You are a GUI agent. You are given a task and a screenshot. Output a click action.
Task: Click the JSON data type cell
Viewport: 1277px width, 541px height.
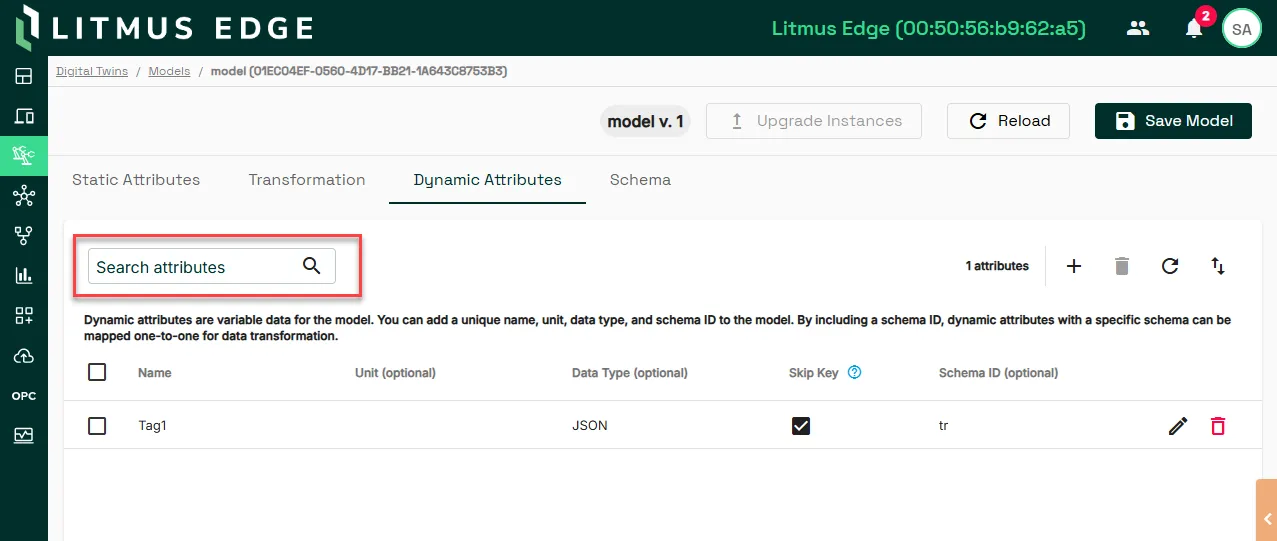pyautogui.click(x=590, y=426)
